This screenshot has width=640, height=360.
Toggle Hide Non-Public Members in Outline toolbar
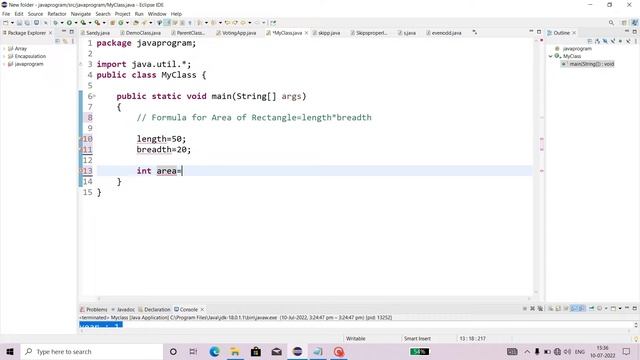coord(620,41)
